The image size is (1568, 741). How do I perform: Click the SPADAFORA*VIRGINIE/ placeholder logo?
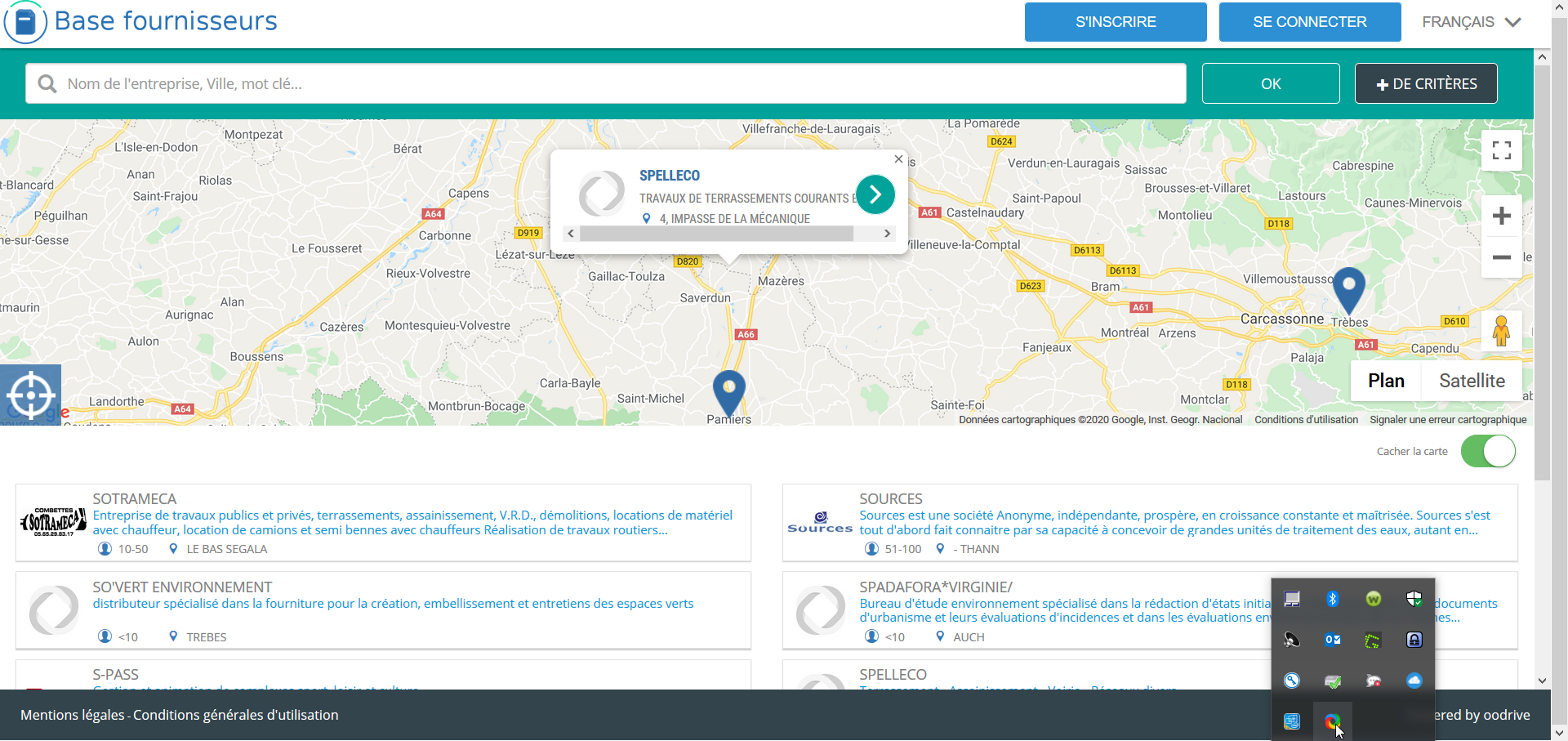tap(821, 610)
